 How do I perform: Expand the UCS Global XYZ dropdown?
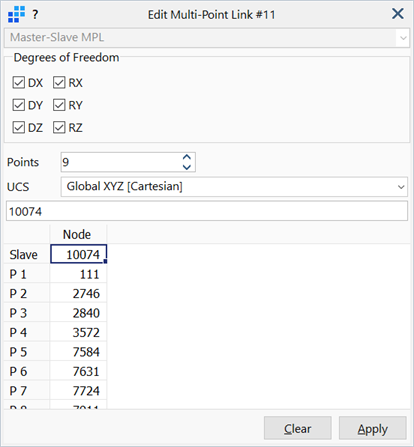[x=234, y=187]
